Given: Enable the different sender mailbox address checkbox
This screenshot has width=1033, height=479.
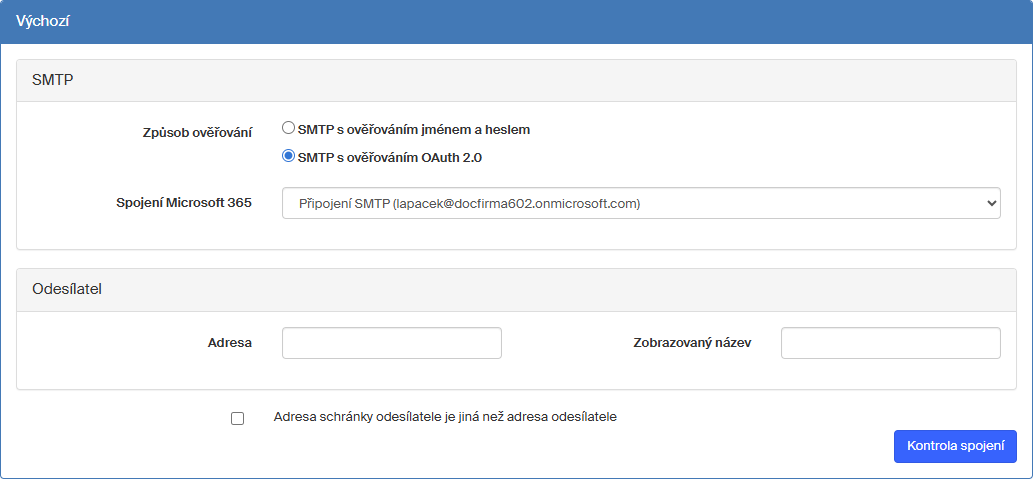Looking at the screenshot, I should (237, 419).
